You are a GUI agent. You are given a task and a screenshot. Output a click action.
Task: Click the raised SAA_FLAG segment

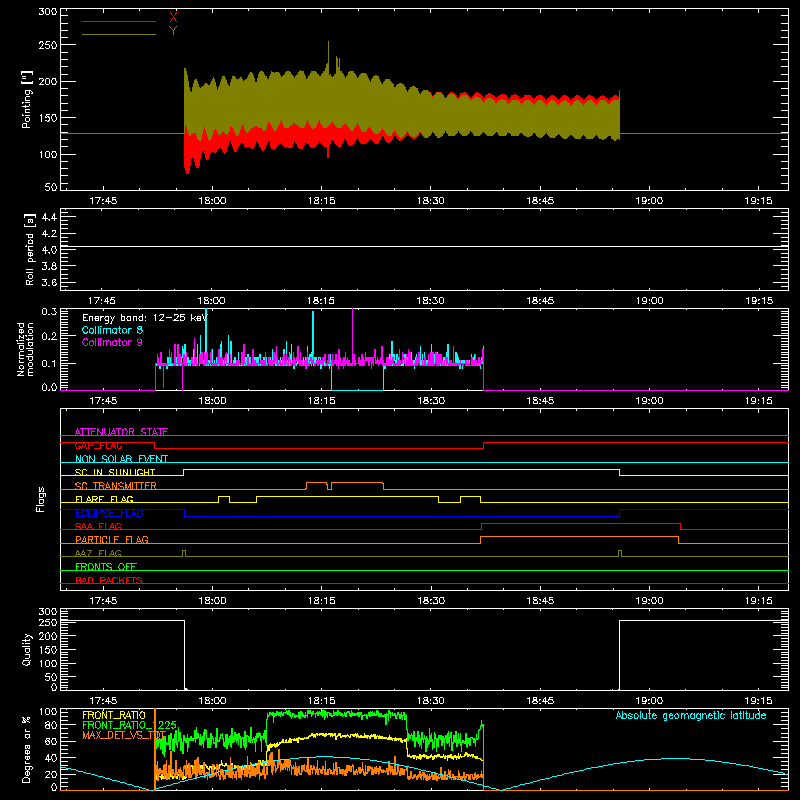pyautogui.click(x=581, y=523)
